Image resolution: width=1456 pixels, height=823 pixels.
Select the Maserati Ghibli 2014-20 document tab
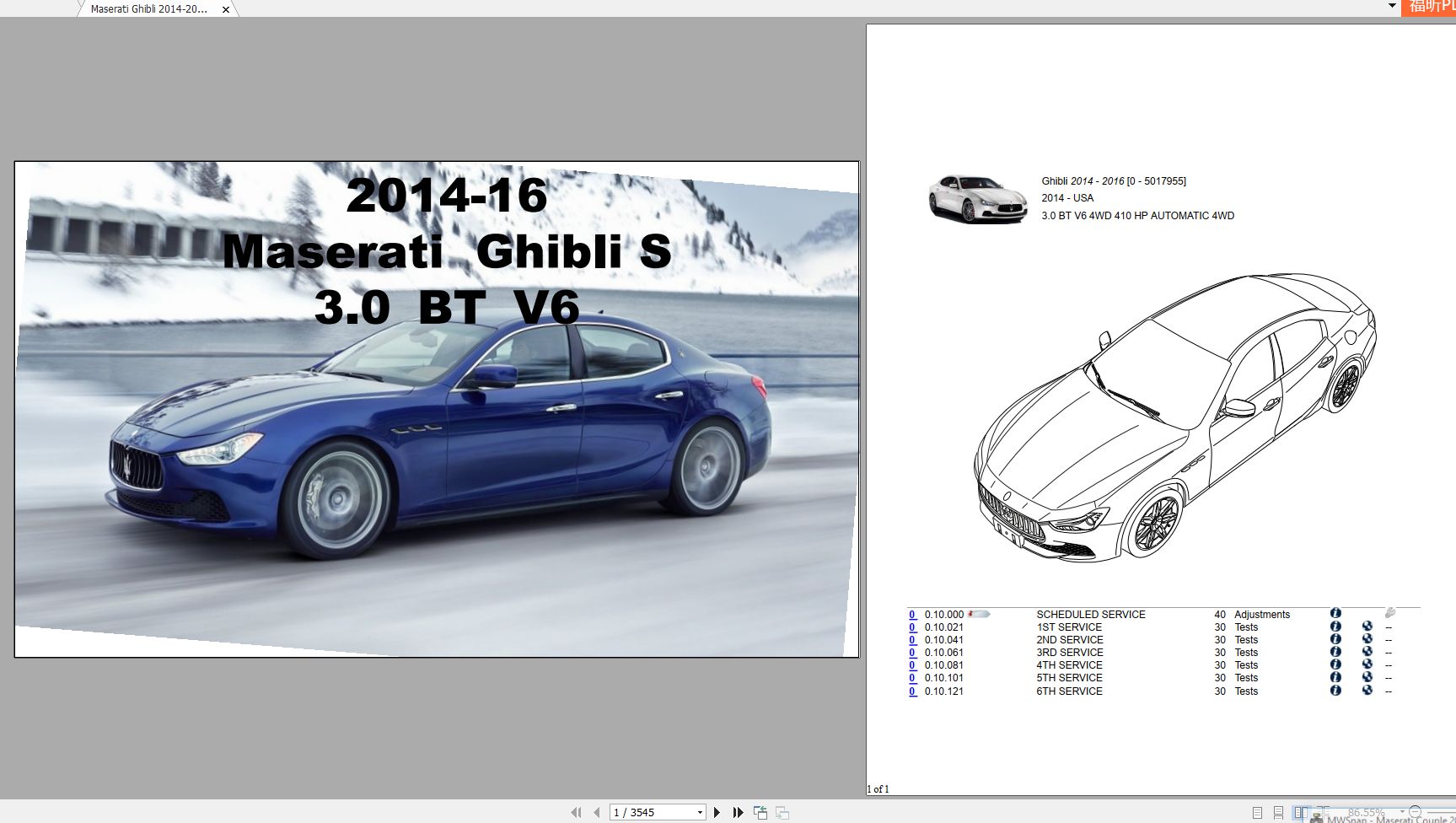(x=148, y=9)
